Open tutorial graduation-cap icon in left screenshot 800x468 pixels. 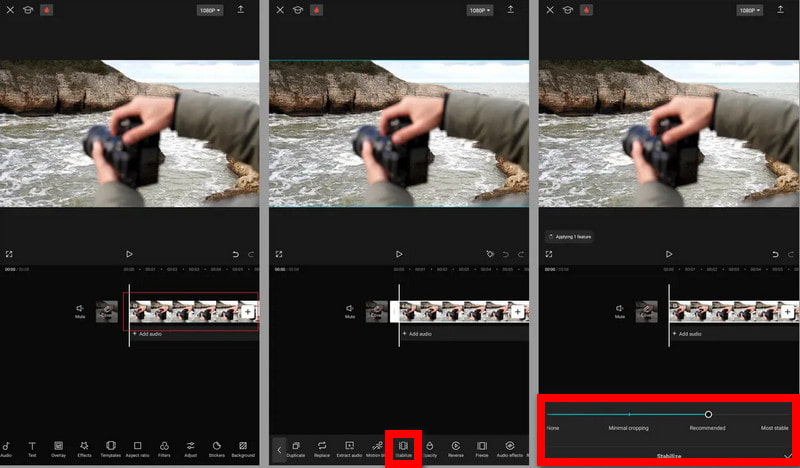pos(28,10)
